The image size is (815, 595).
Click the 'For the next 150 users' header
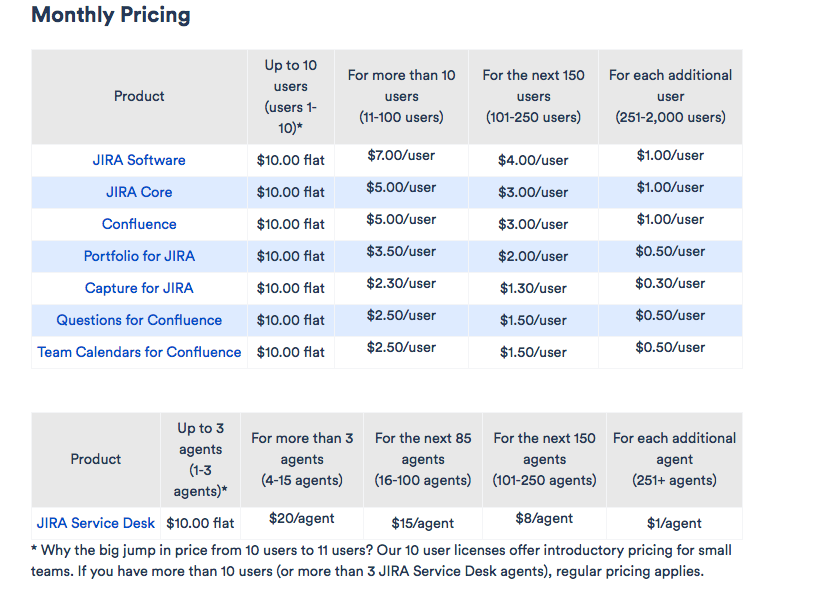pyautogui.click(x=533, y=96)
